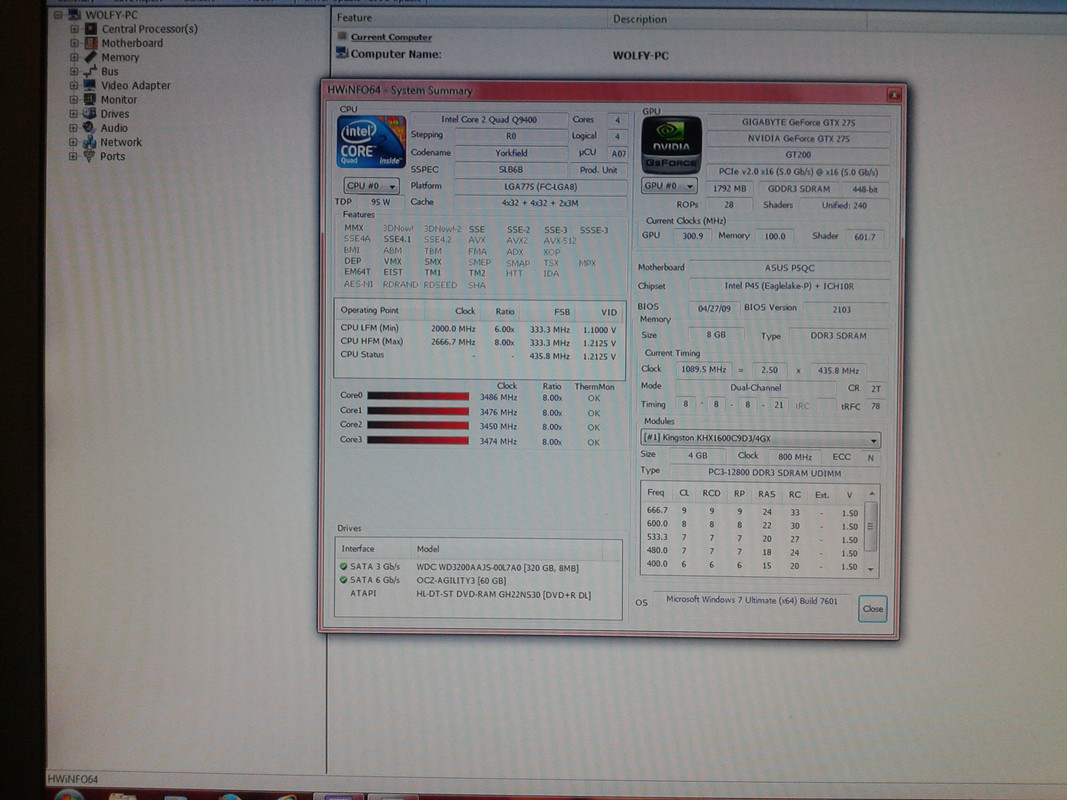Click the Memory tree icon

click(x=91, y=57)
